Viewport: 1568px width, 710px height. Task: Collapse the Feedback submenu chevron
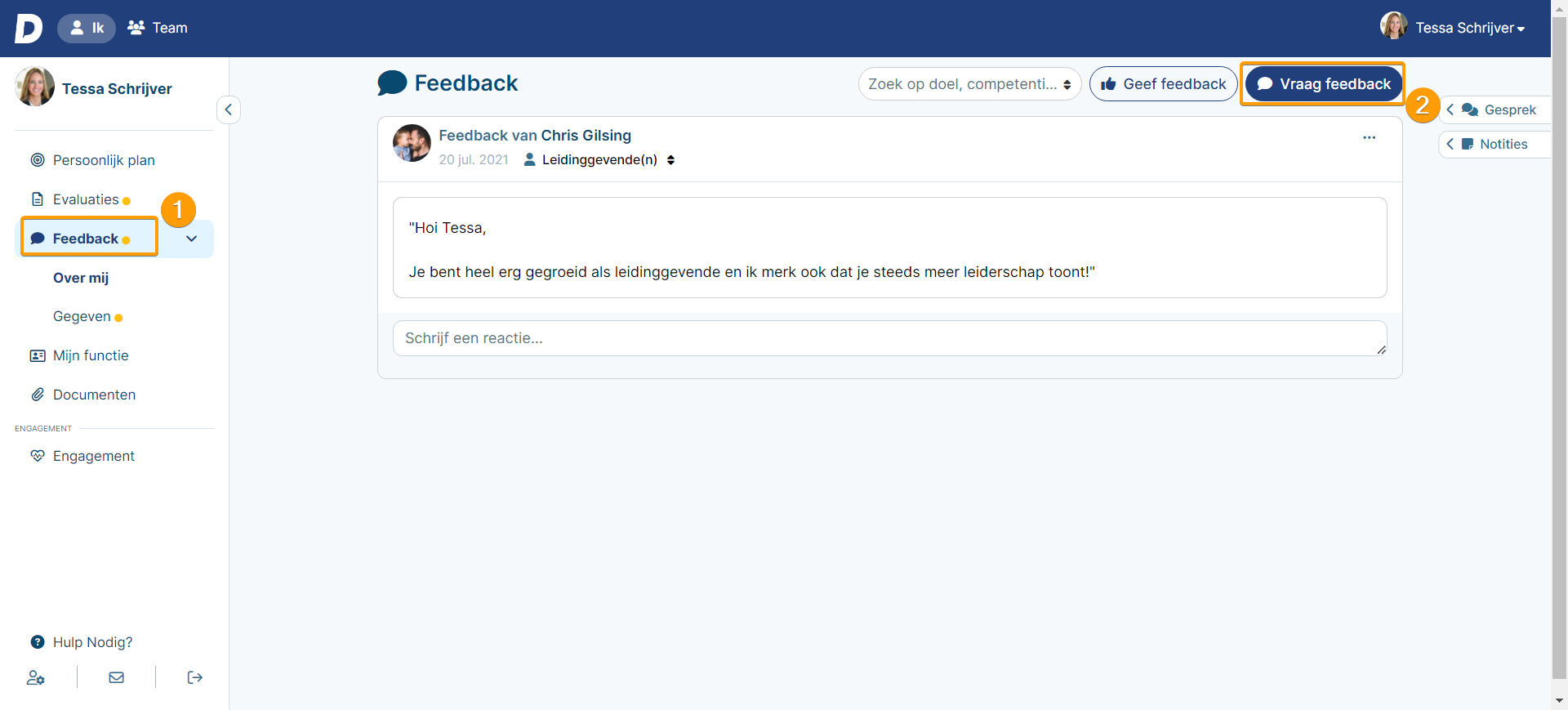[x=191, y=239]
